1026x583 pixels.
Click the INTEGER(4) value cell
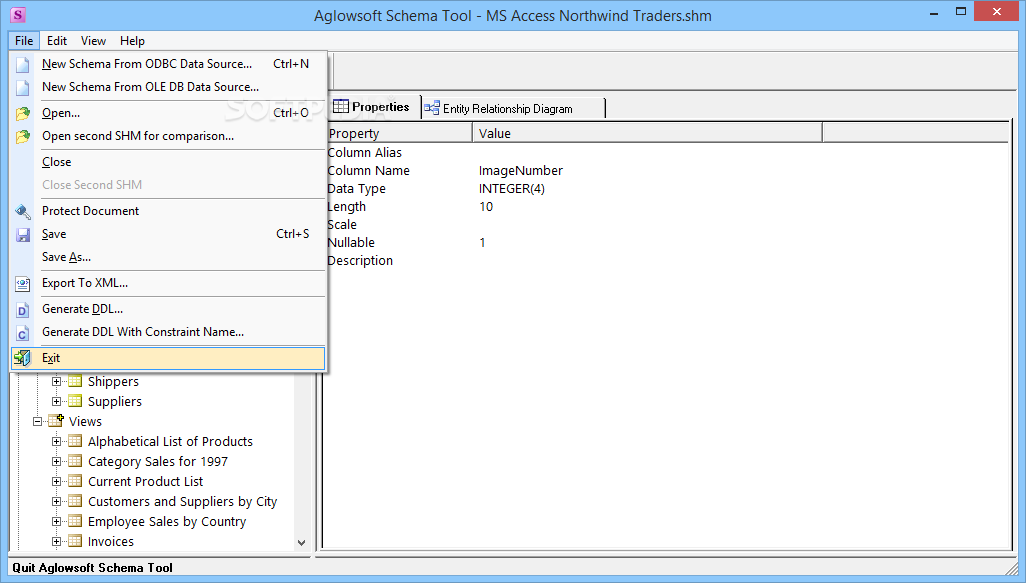512,189
